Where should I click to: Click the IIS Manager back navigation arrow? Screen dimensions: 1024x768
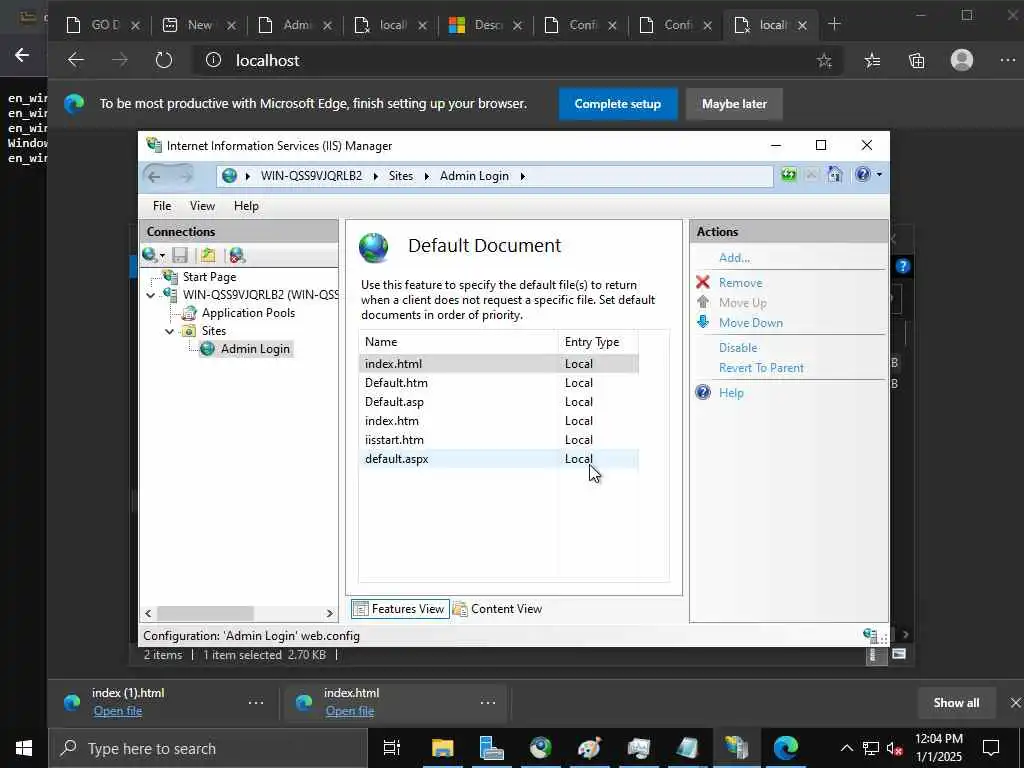click(x=154, y=176)
